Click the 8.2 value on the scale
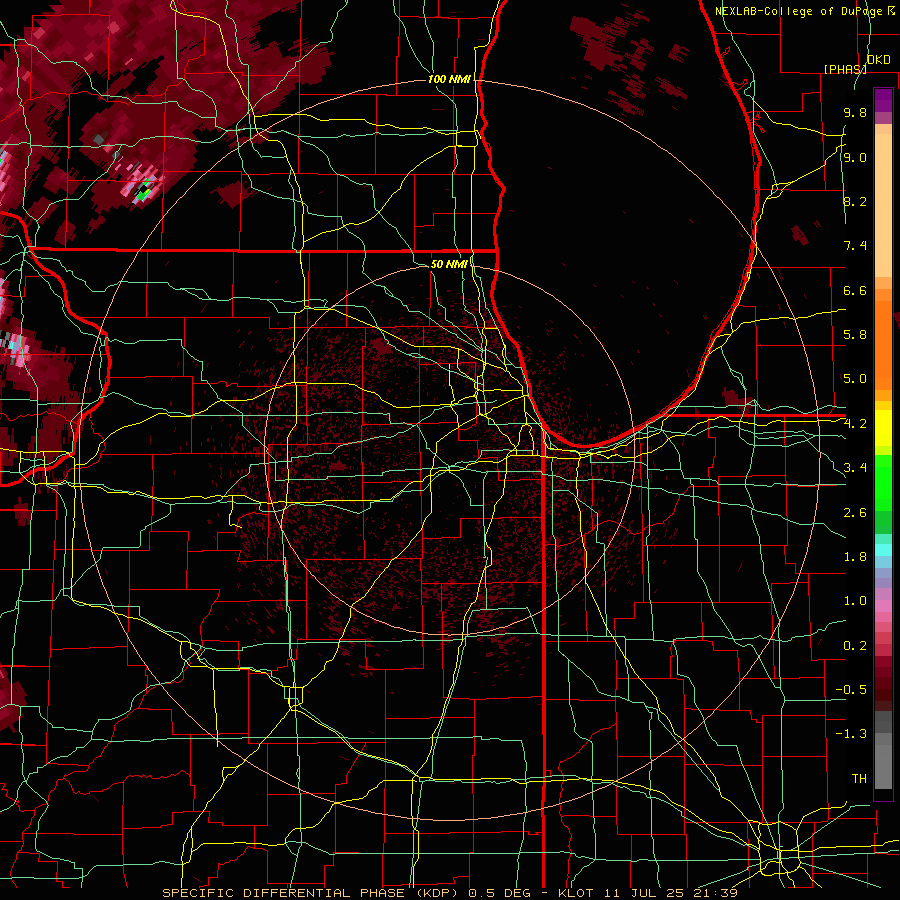 [855, 201]
